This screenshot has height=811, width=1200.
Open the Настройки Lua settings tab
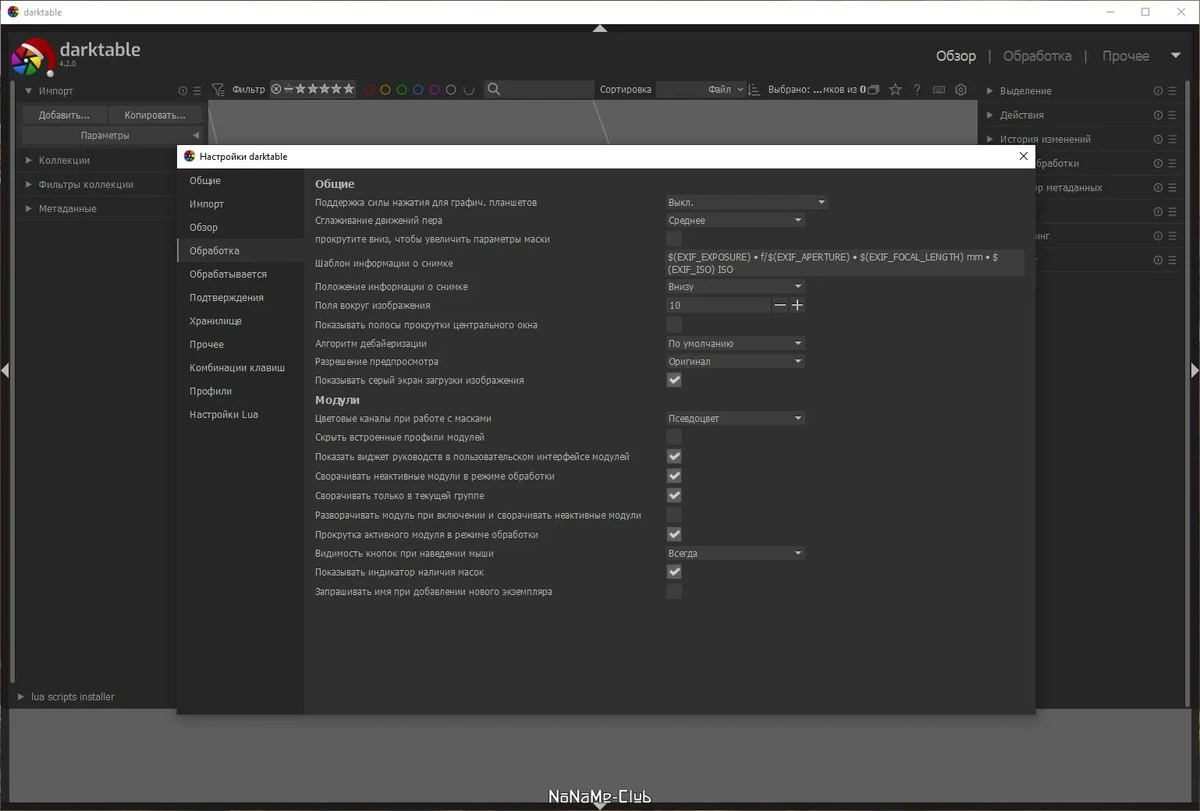point(240,414)
